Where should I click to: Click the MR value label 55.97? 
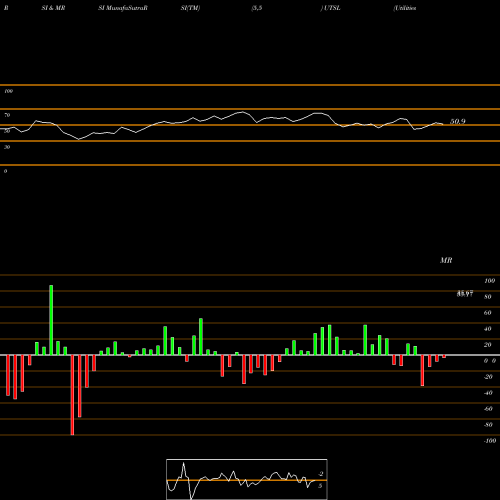click(465, 294)
